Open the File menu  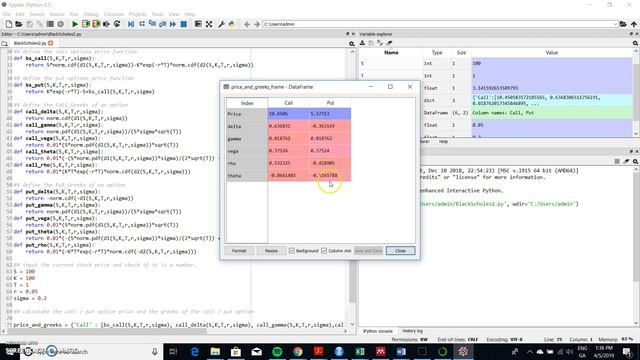click(7, 14)
